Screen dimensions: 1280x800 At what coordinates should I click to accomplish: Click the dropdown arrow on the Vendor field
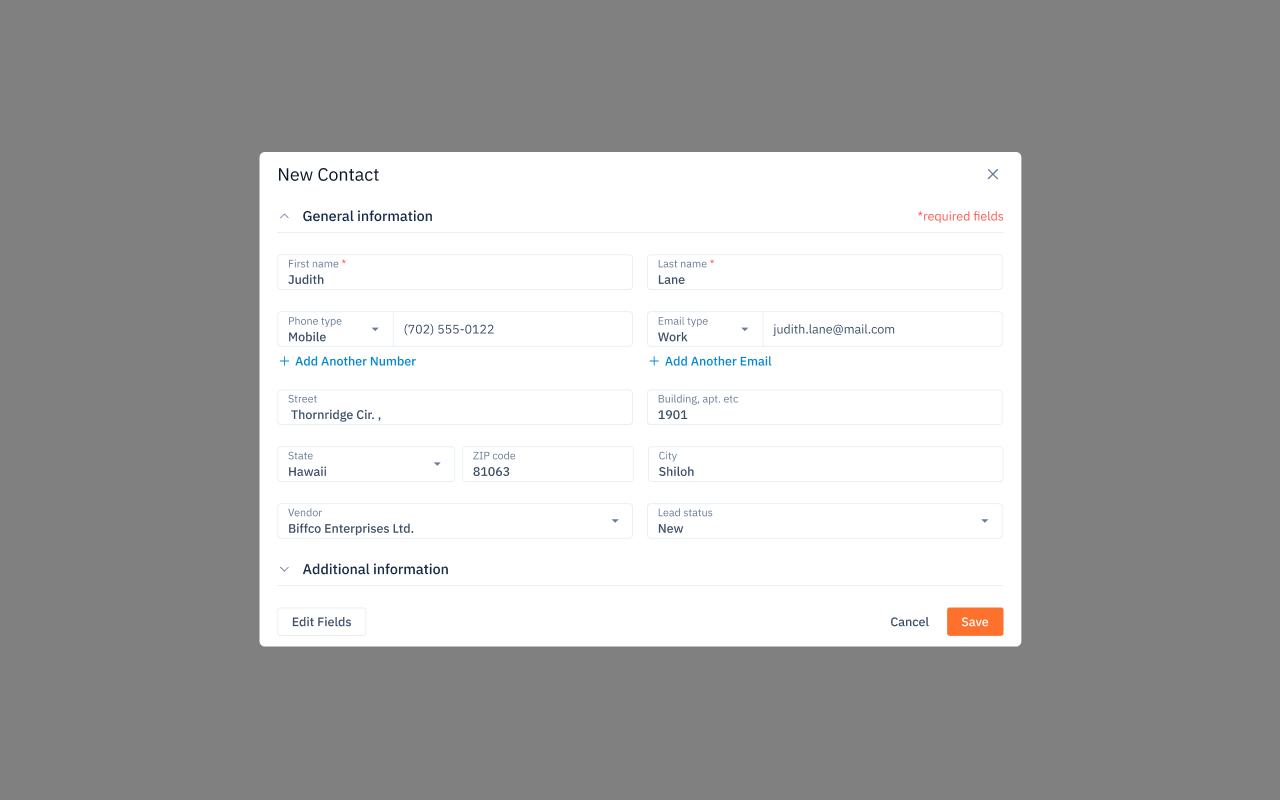click(614, 521)
